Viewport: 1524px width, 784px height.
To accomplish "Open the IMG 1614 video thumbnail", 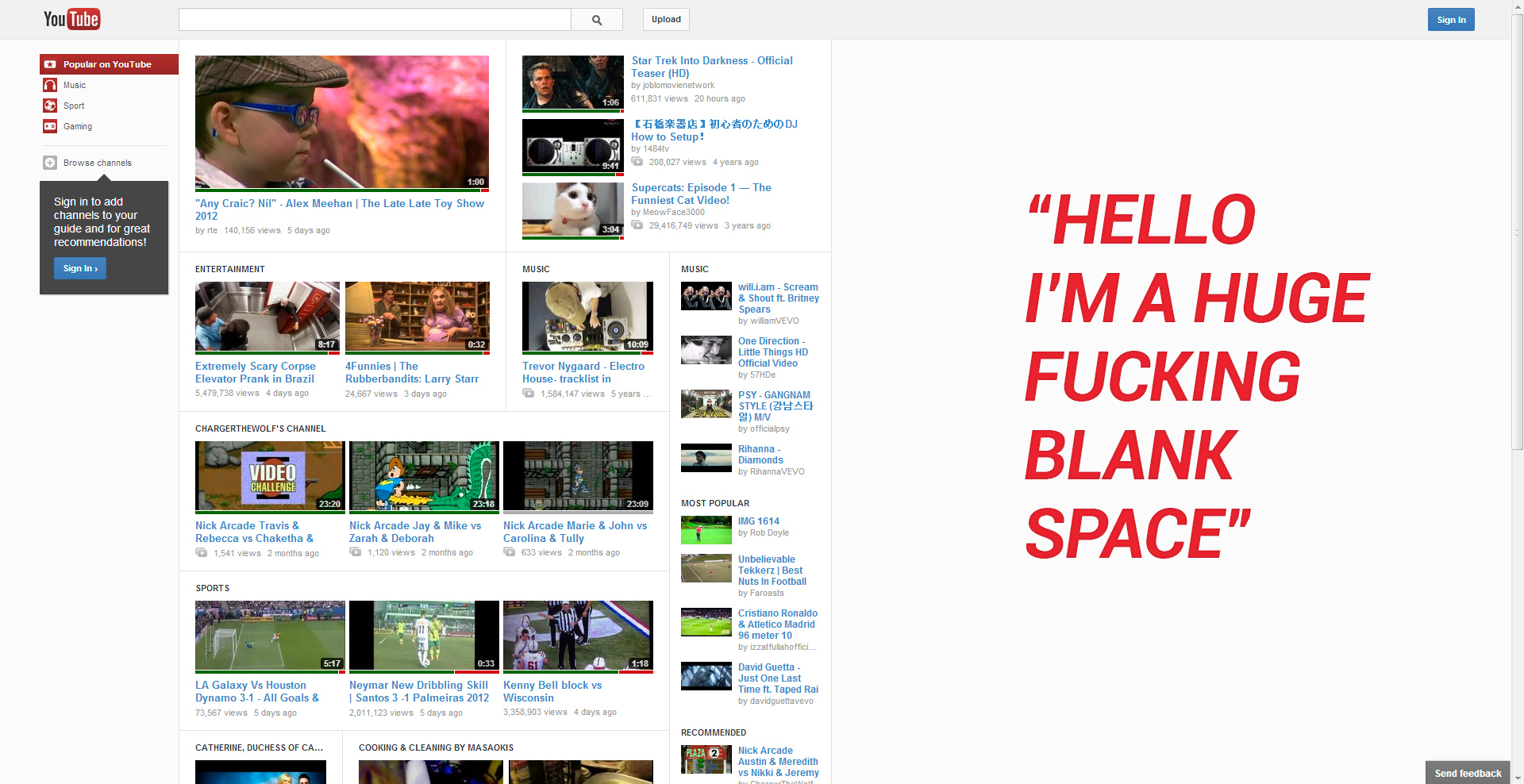I will pyautogui.click(x=706, y=530).
